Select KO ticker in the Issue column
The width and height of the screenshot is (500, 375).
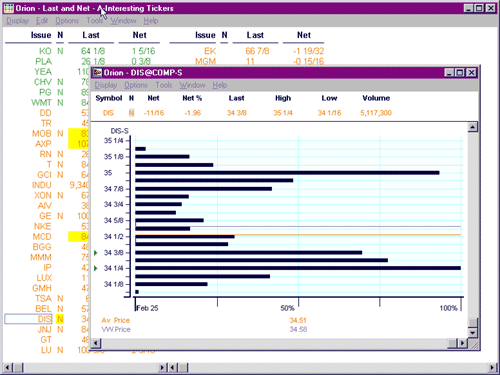pyautogui.click(x=45, y=51)
